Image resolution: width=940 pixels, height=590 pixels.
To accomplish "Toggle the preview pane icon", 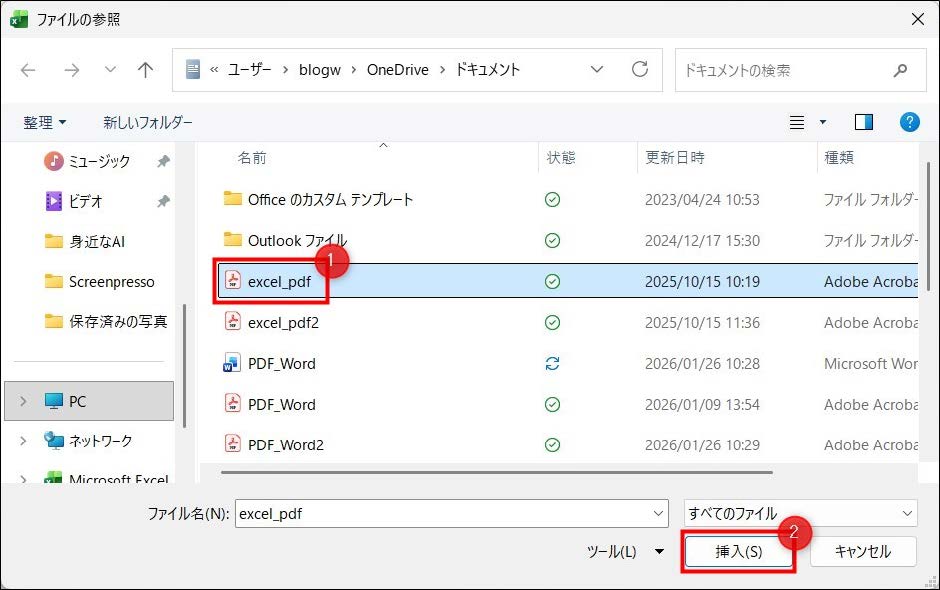I will [x=863, y=122].
